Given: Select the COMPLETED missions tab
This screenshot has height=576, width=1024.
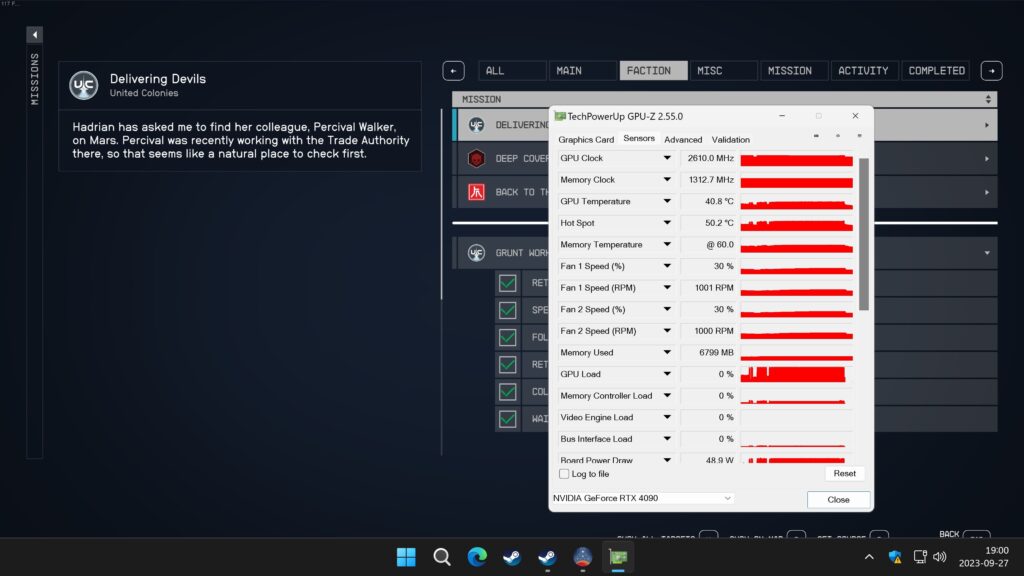Looking at the screenshot, I should (936, 71).
